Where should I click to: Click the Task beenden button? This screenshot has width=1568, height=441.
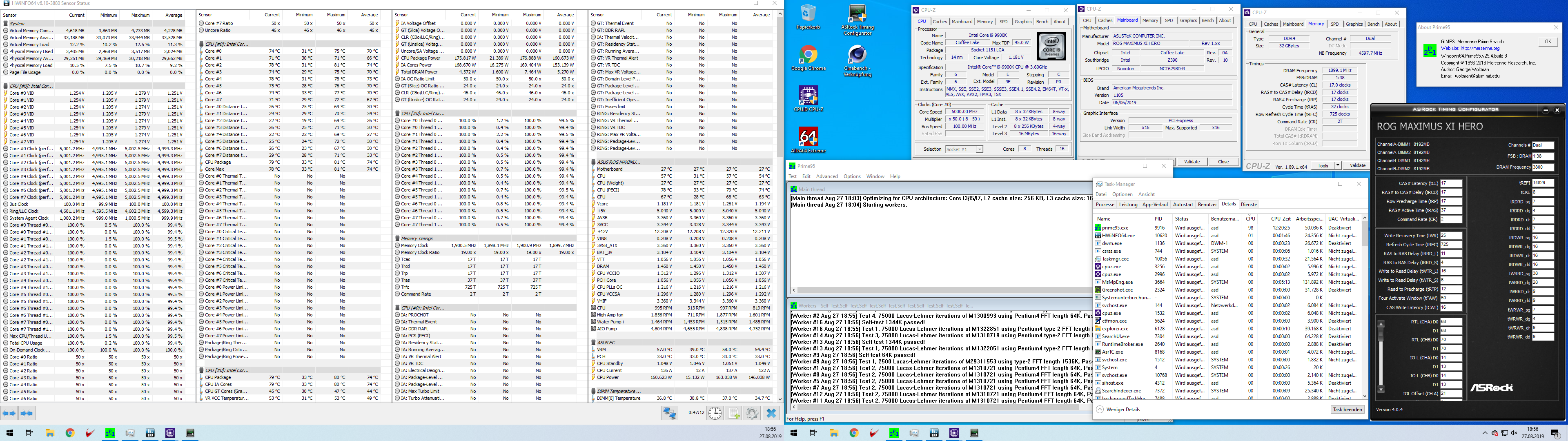click(1347, 409)
